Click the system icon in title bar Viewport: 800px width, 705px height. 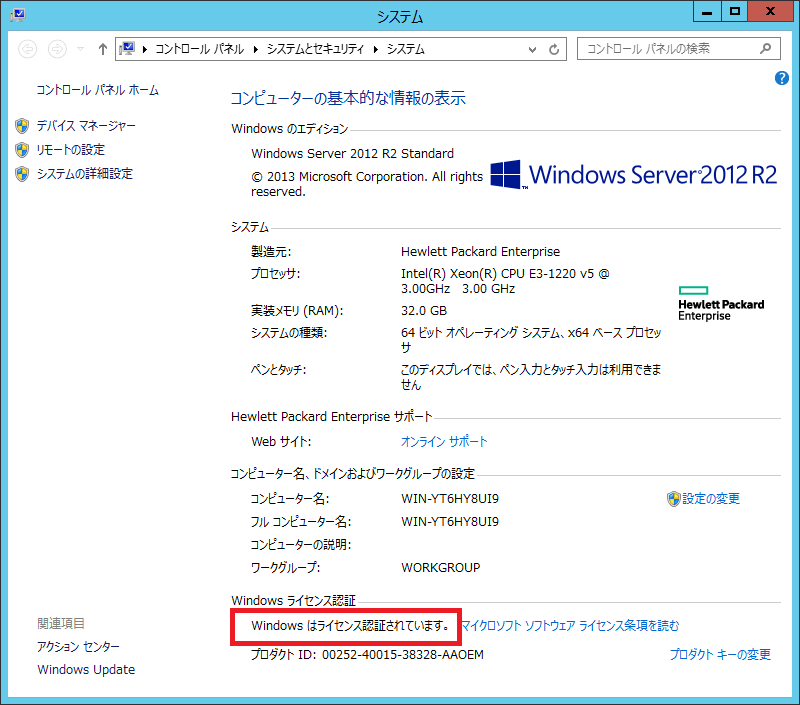(17, 15)
